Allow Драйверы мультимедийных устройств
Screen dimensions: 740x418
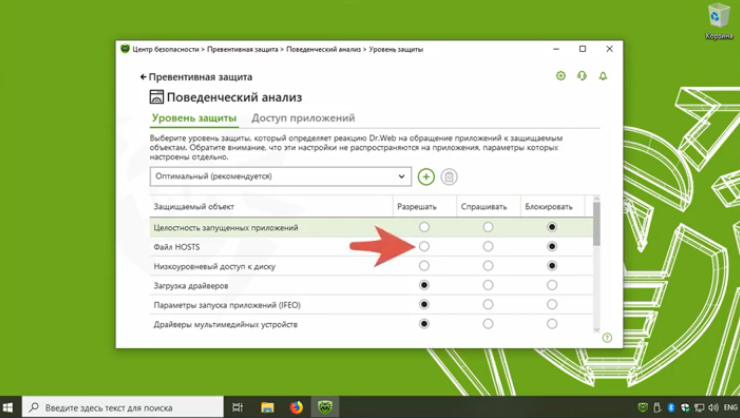[x=424, y=324]
